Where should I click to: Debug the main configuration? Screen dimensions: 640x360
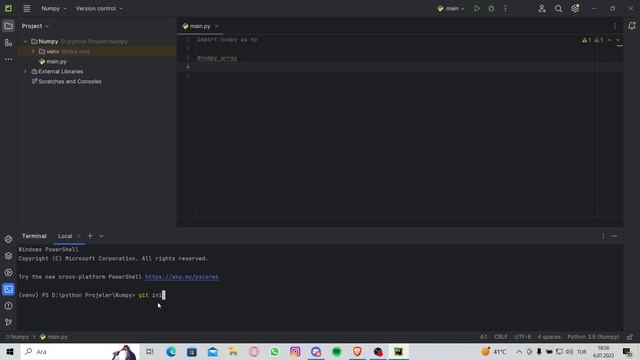[x=491, y=9]
